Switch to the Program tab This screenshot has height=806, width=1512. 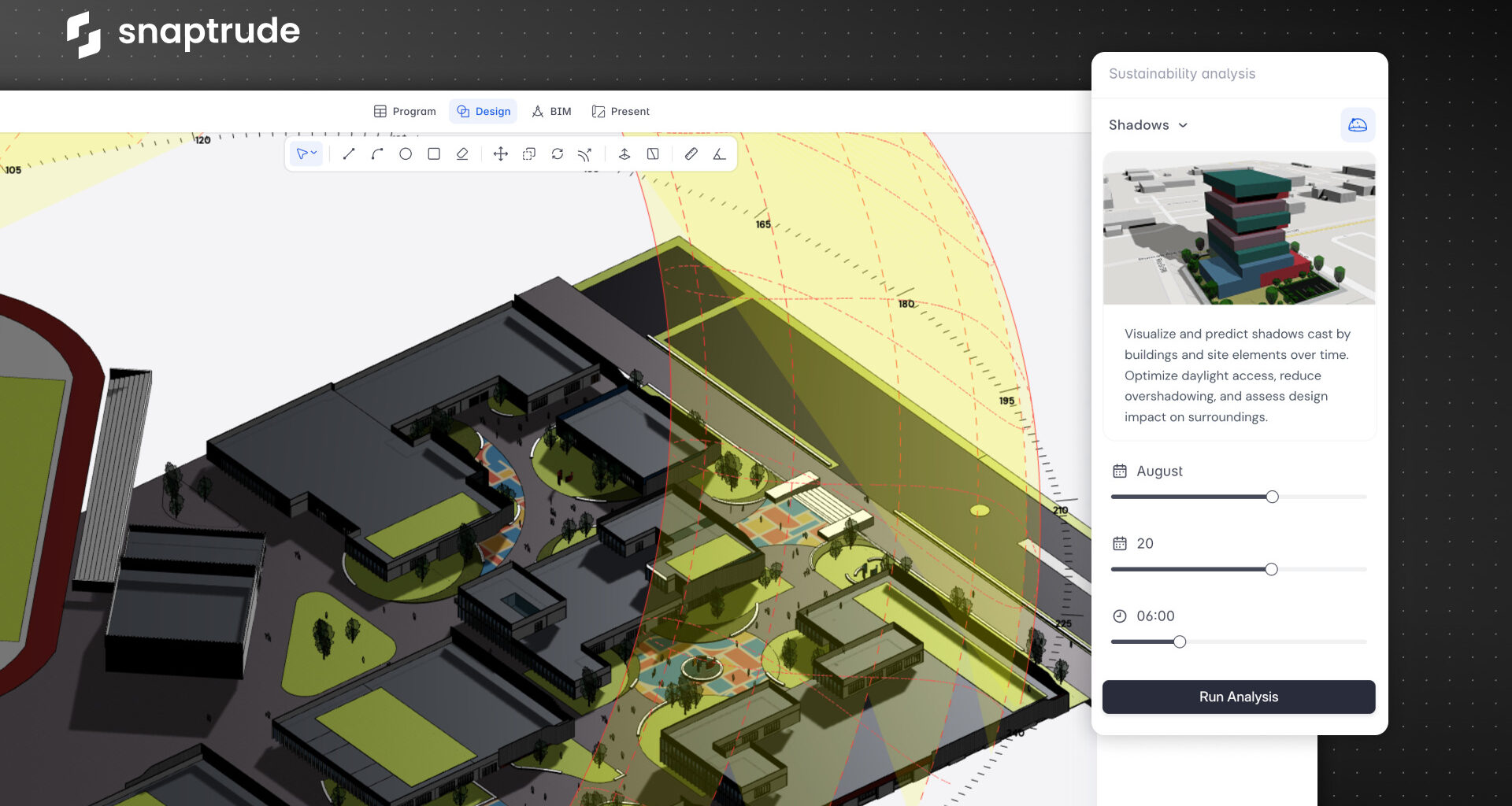click(x=405, y=112)
